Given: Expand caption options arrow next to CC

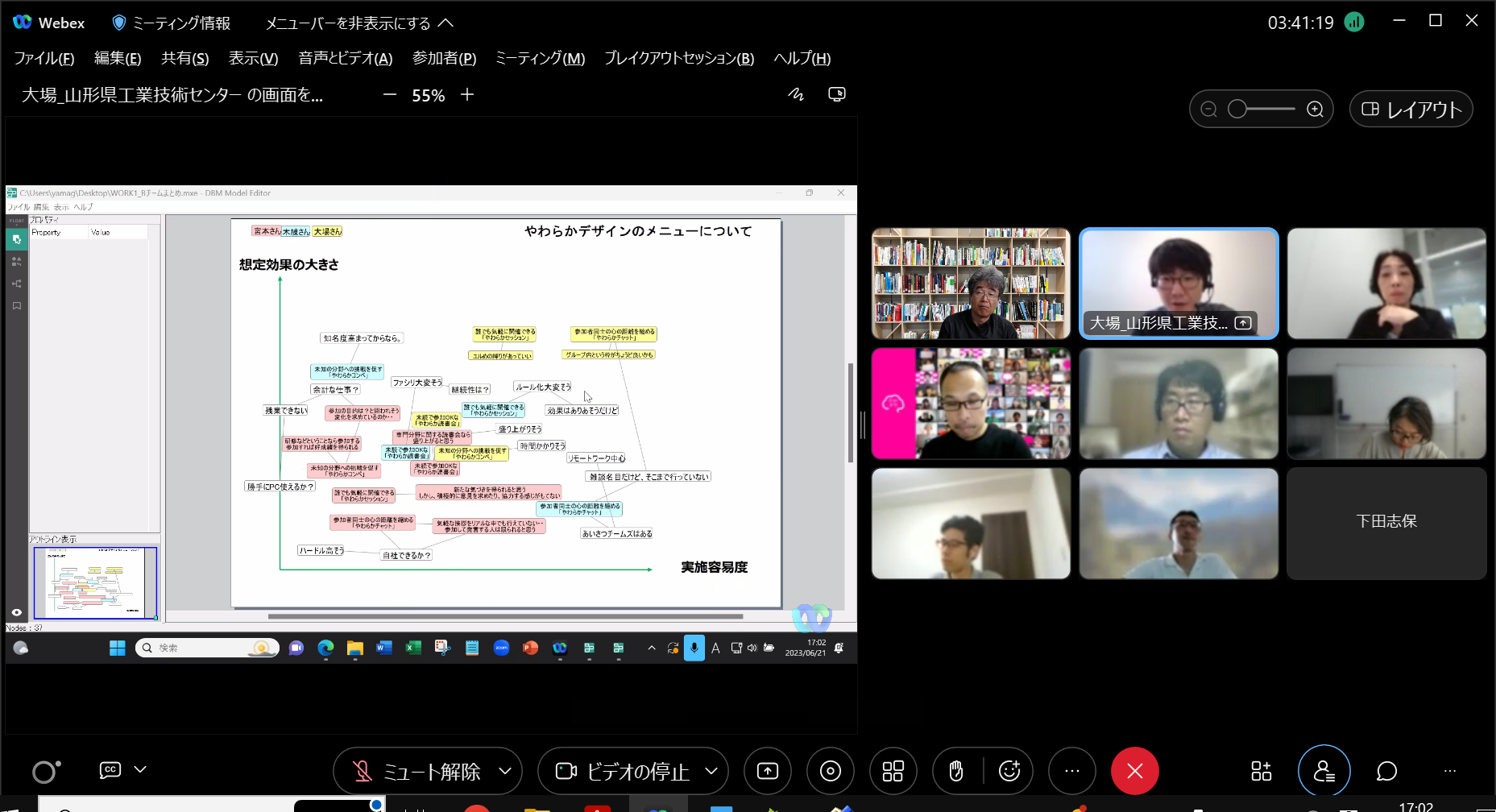Looking at the screenshot, I should click(140, 769).
